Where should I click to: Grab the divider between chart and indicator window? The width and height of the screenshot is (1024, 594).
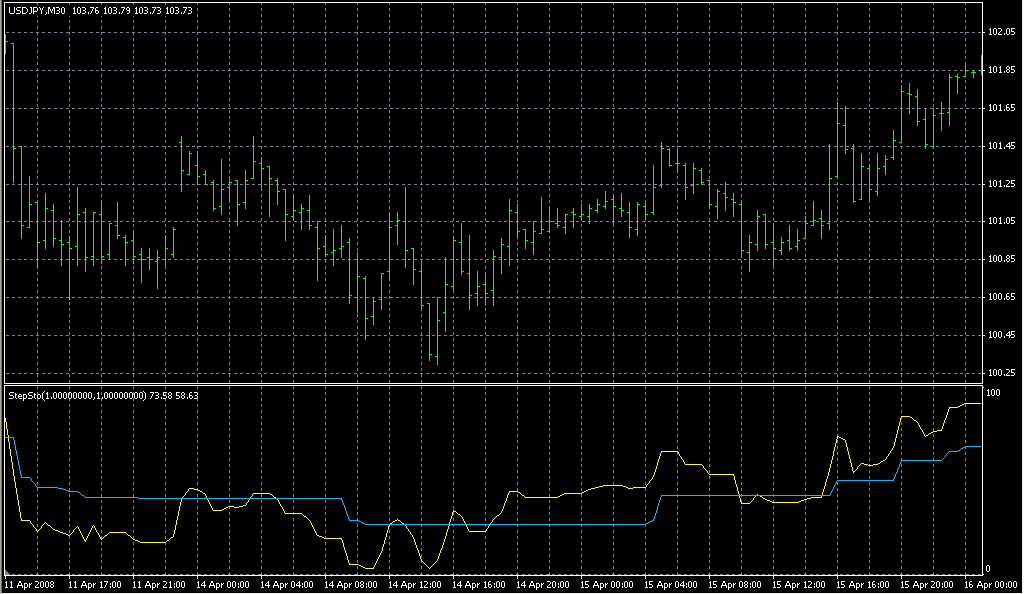click(500, 384)
